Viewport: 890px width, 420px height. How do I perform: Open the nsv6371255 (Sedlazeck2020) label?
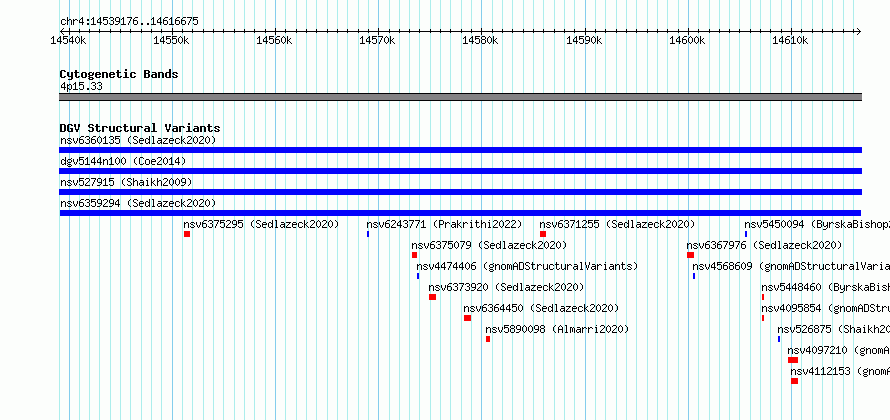click(x=617, y=224)
